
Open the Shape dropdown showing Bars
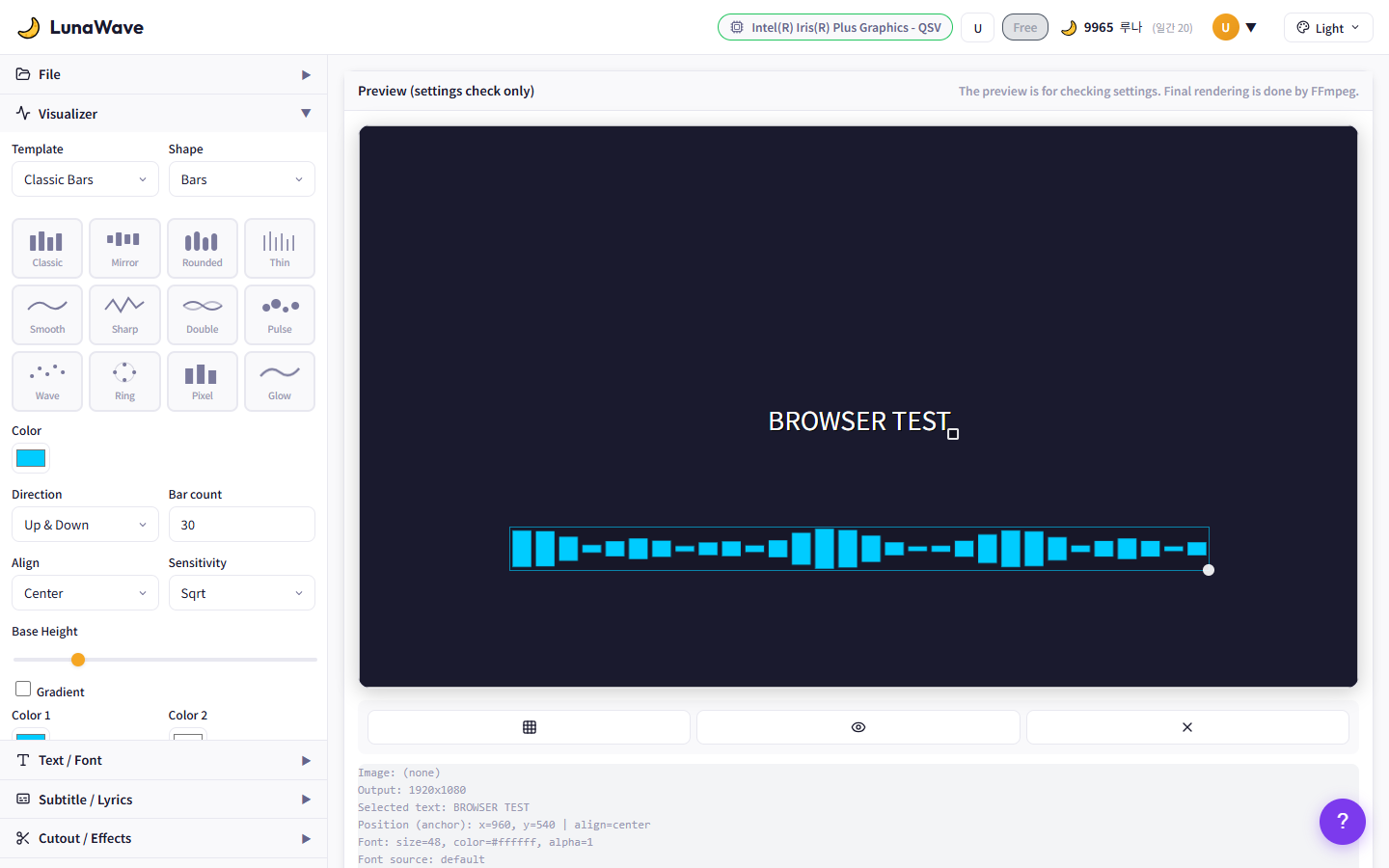241,178
